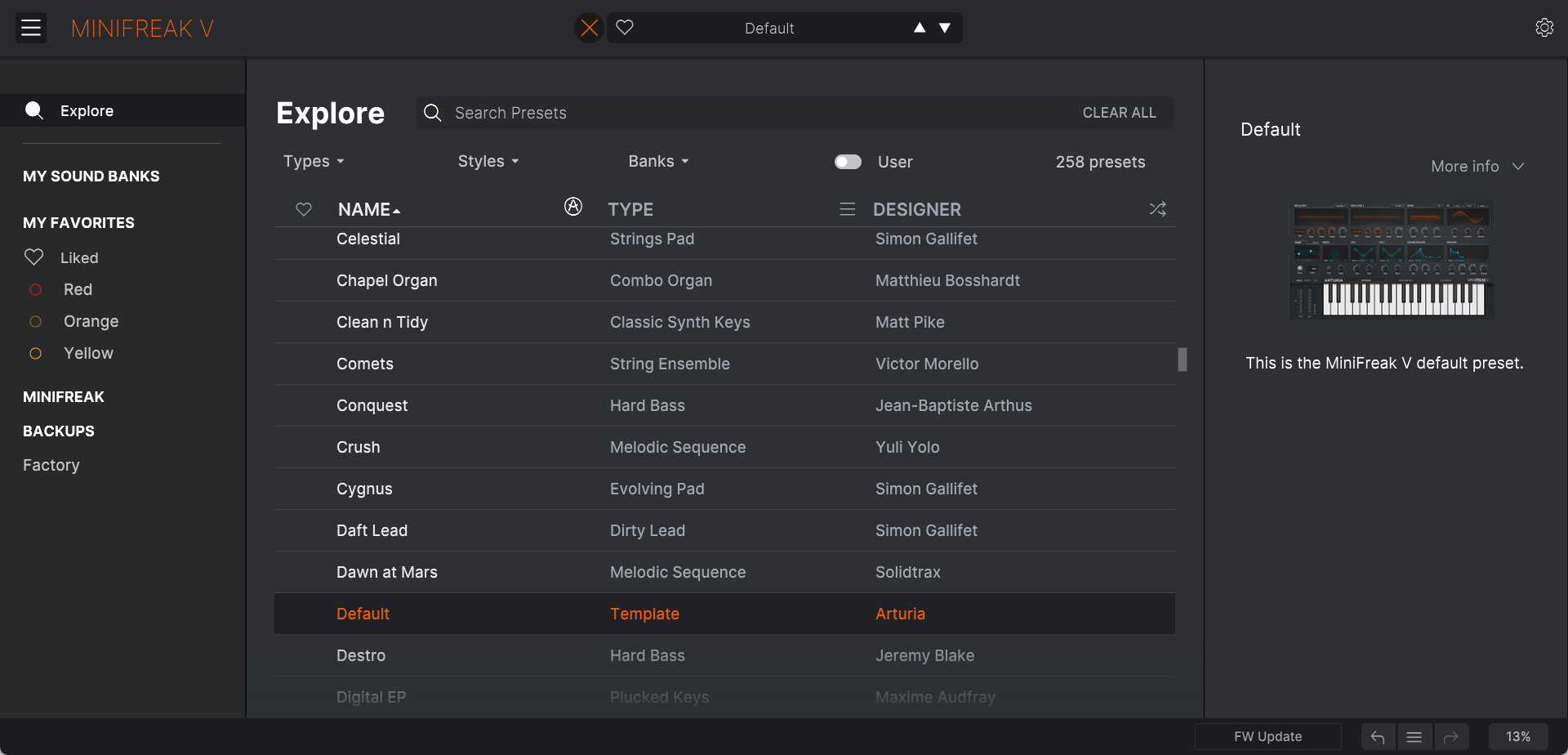This screenshot has width=1568, height=755.
Task: Click designer Yuli Yolo
Action: click(907, 447)
